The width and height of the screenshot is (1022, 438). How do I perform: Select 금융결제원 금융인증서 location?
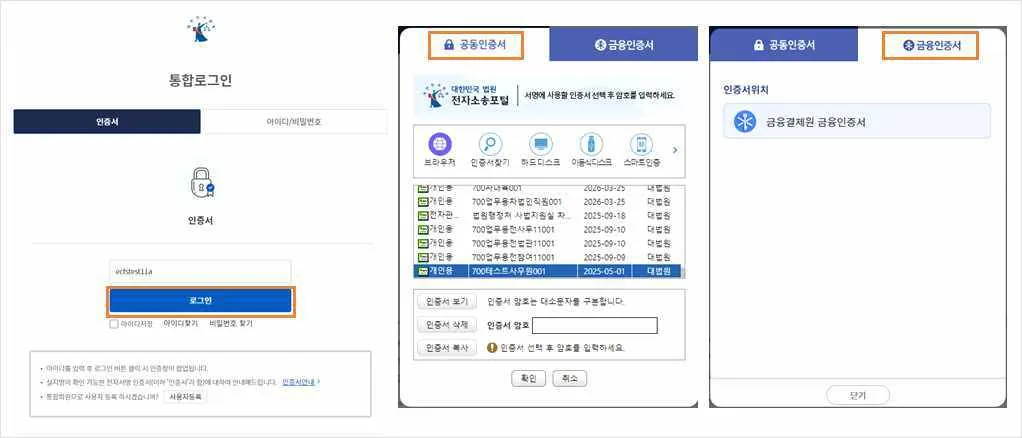pyautogui.click(x=857, y=121)
